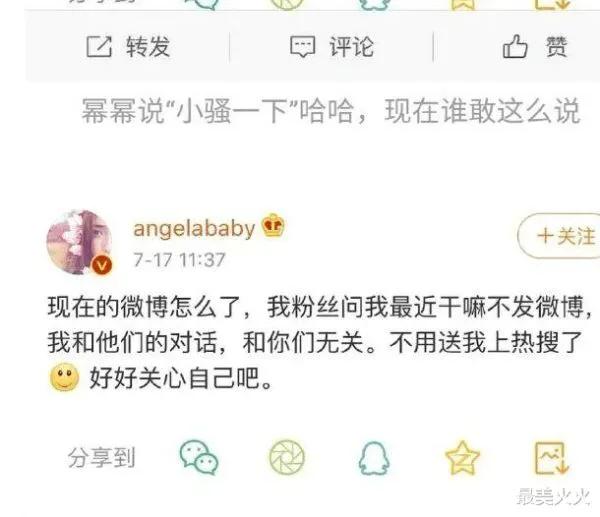Save post as image icon

[551, 458]
